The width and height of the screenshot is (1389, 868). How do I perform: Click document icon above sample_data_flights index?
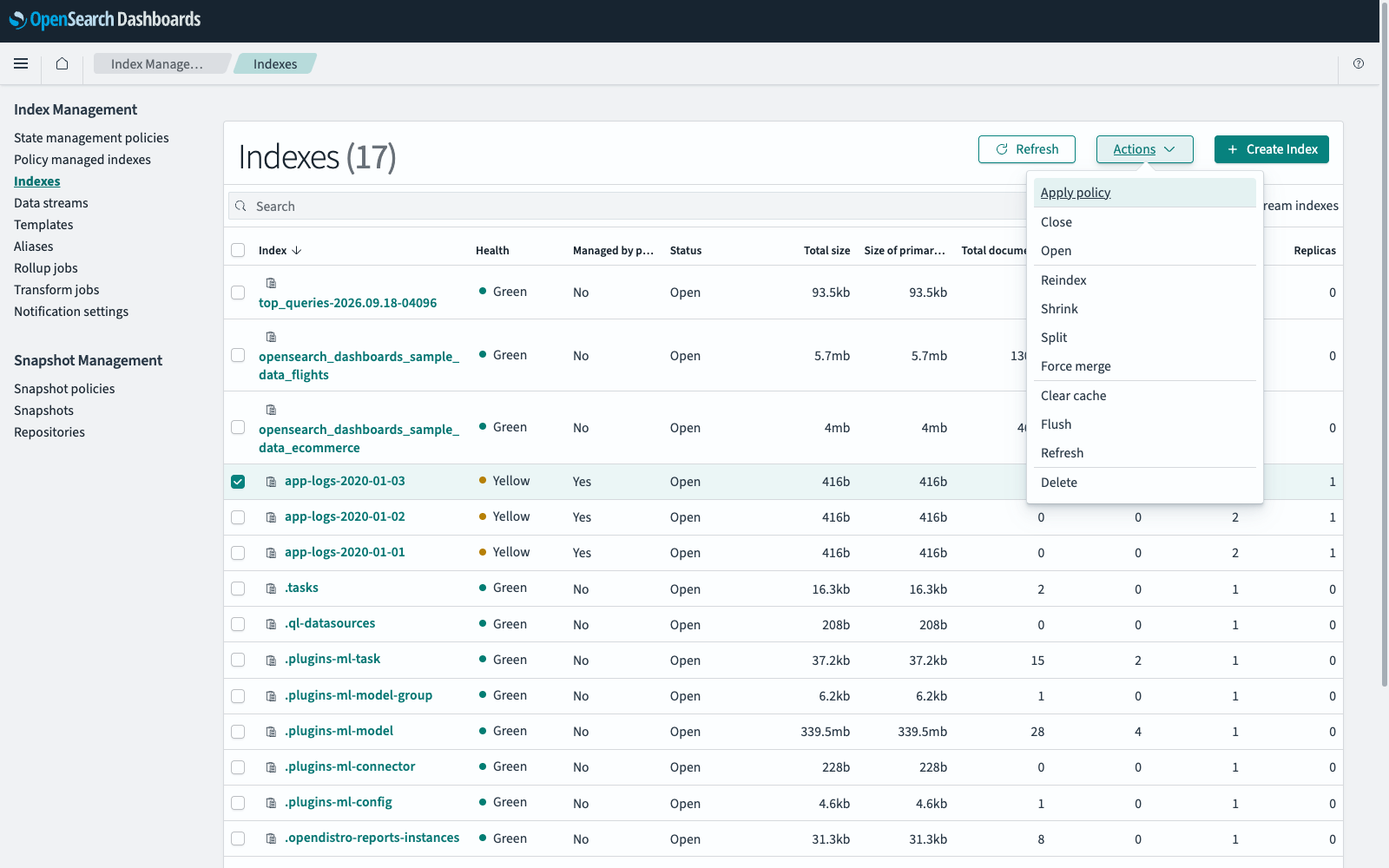click(x=271, y=337)
